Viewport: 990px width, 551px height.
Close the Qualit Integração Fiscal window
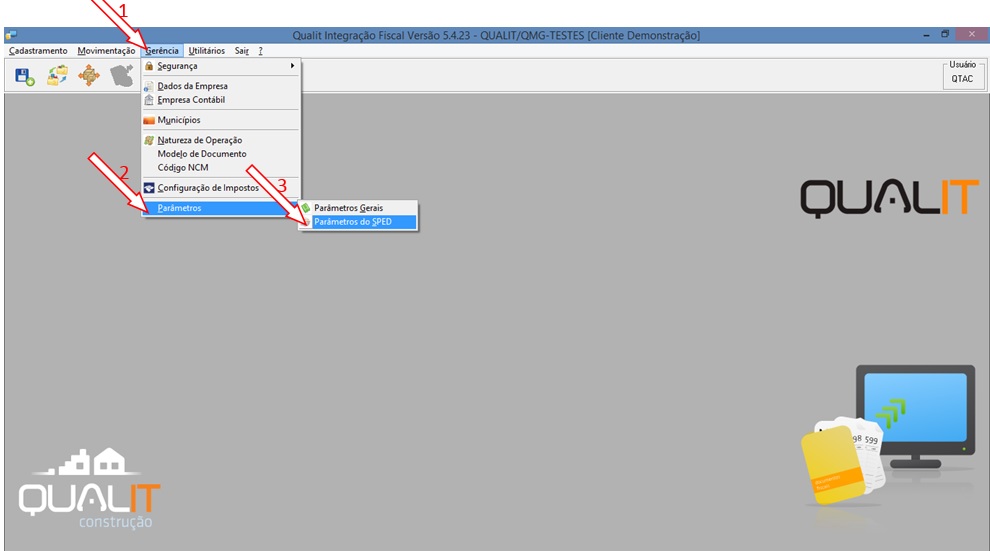971,34
